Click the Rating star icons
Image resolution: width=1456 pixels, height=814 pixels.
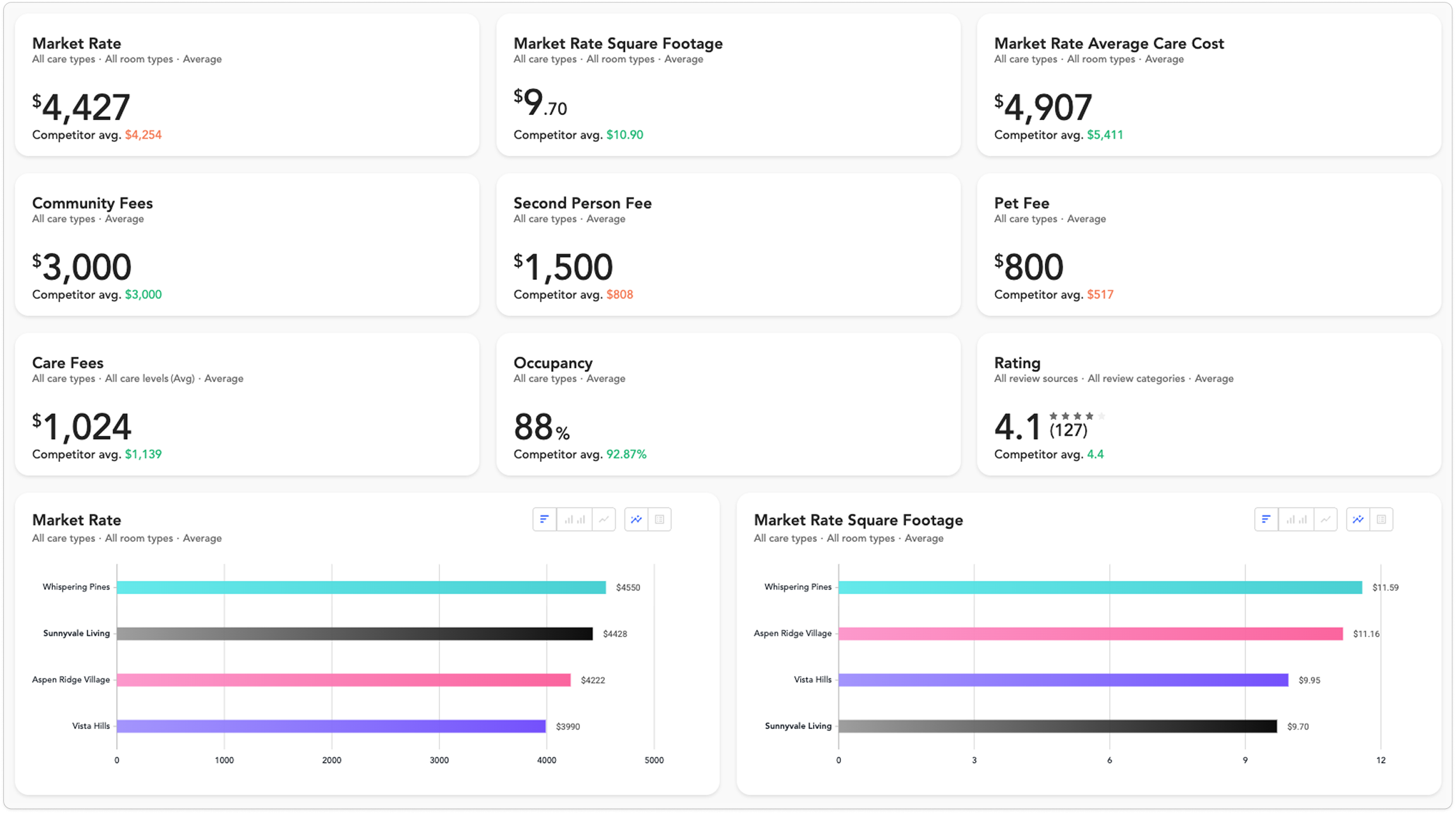[x=1077, y=416]
